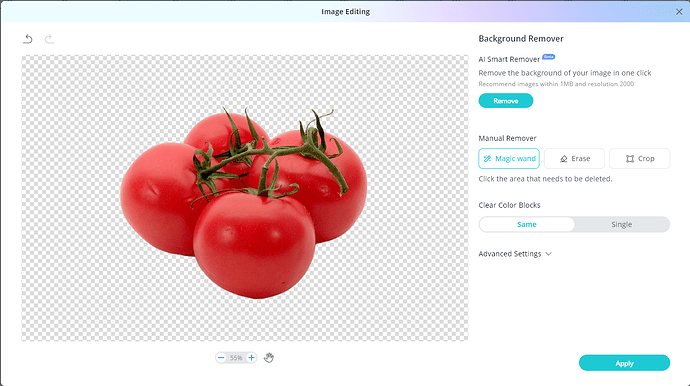Apply the image edits
This screenshot has height=386, width=690.
click(x=624, y=363)
